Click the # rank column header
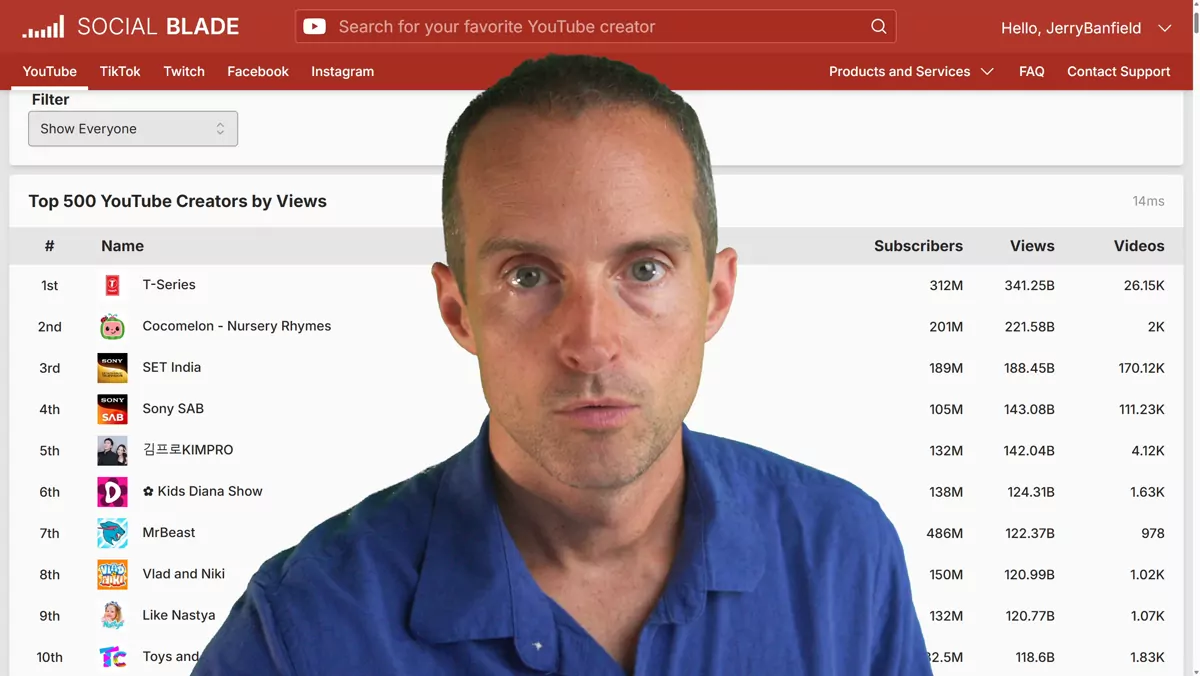The height and width of the screenshot is (676, 1200). click(49, 246)
